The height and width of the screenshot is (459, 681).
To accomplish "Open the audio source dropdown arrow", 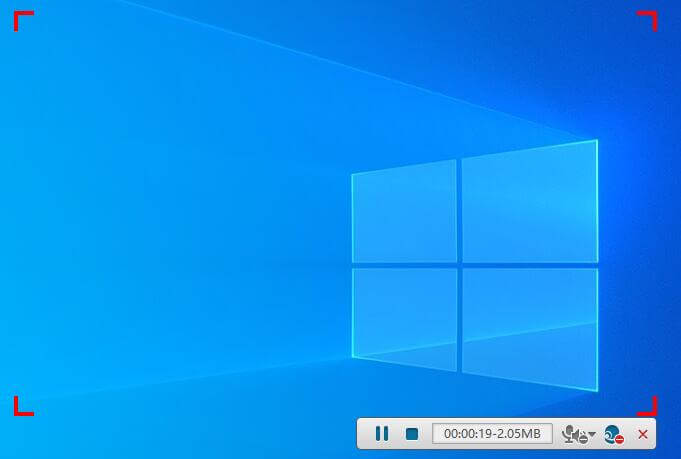I will point(592,434).
